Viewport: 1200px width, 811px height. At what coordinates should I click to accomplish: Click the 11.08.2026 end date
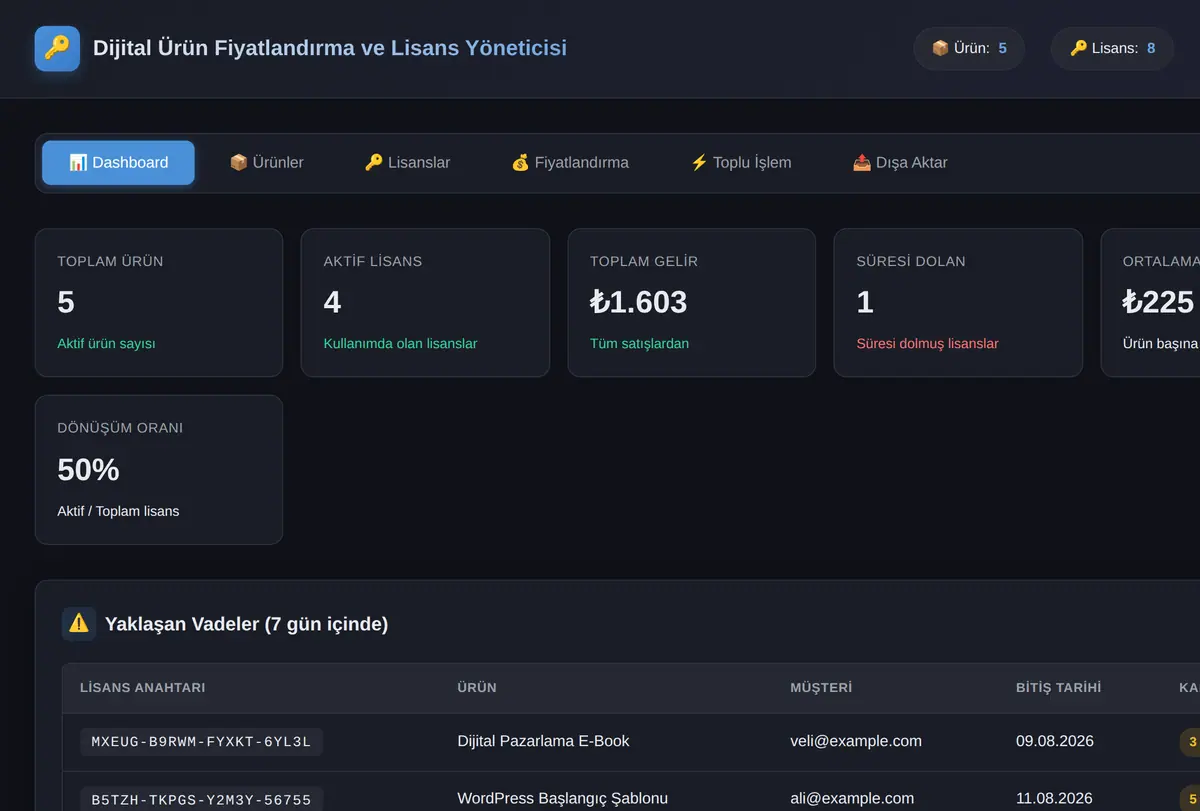(1055, 798)
